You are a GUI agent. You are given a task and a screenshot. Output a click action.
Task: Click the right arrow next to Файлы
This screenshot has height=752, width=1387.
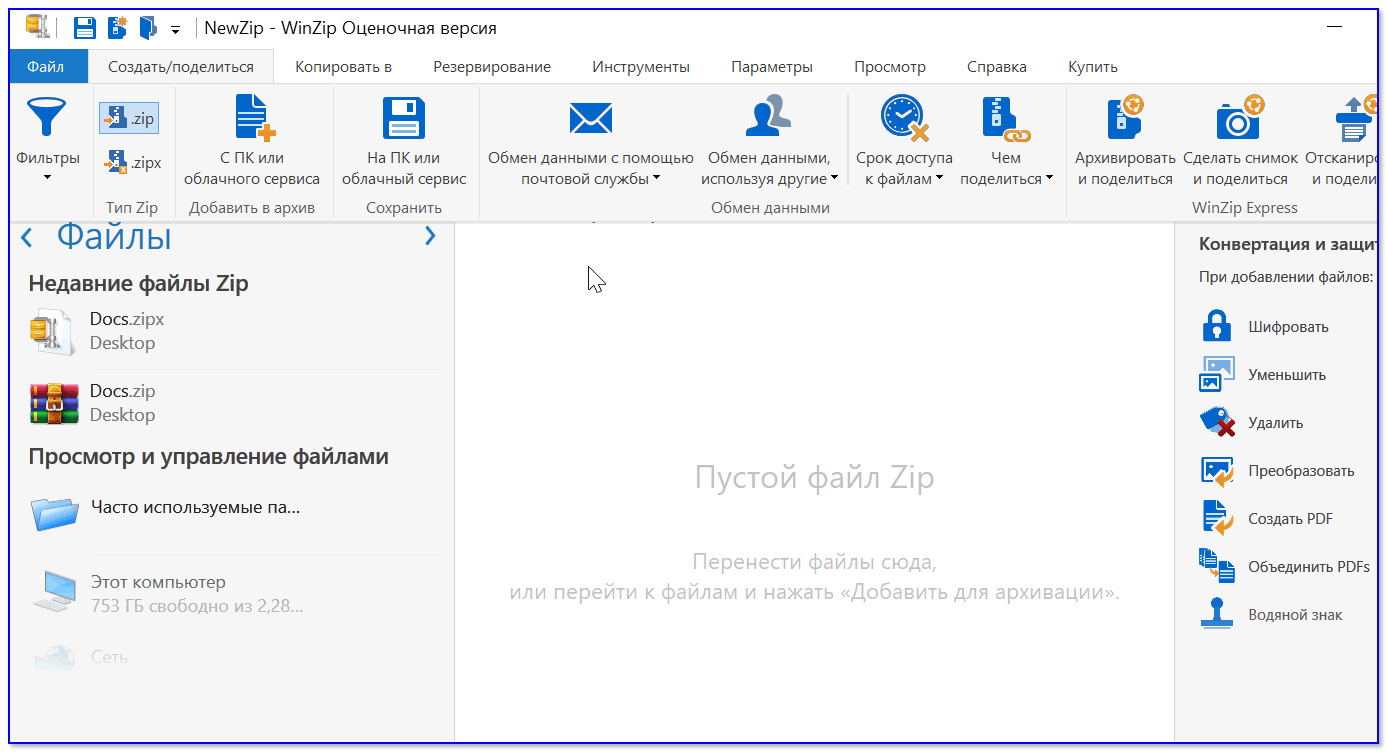430,237
